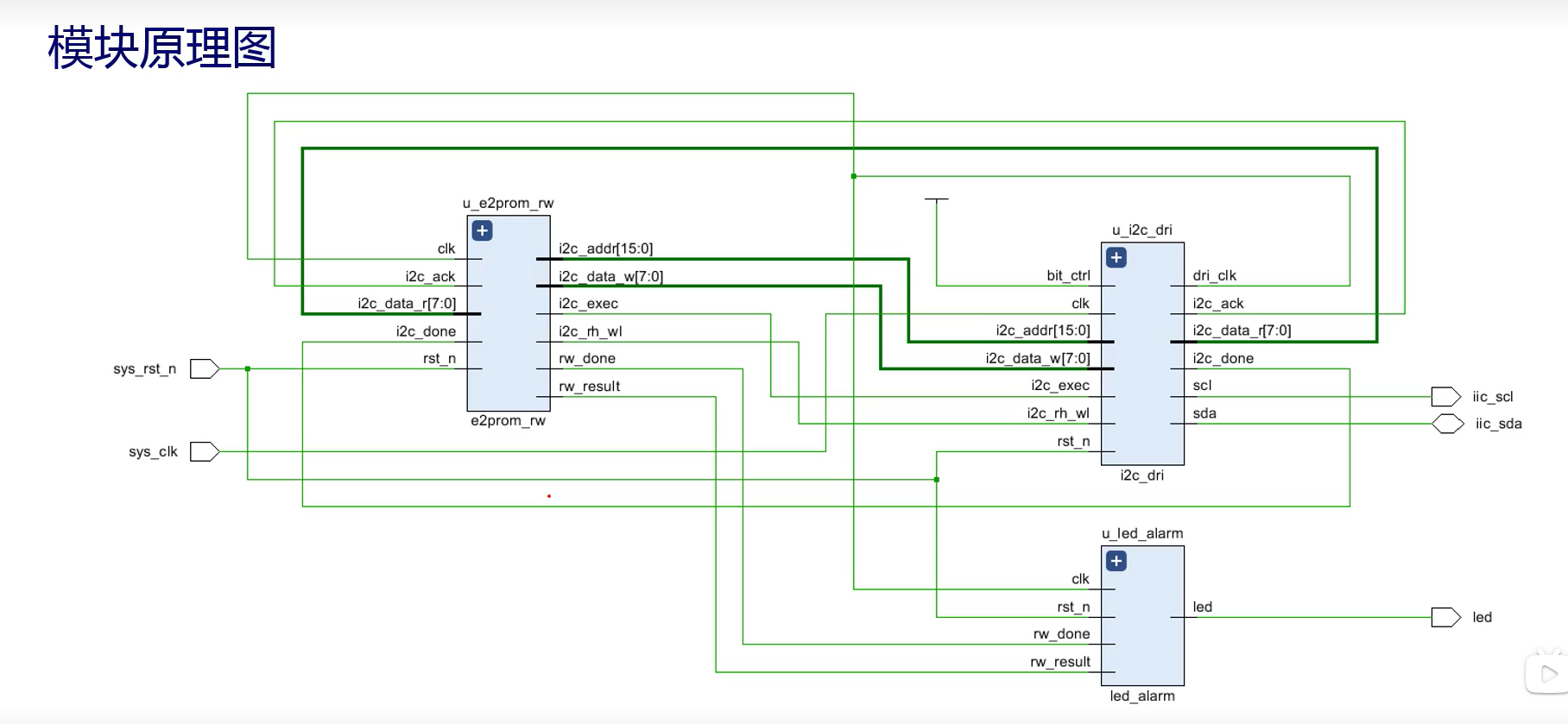Click the i2c_data_r[7:0] output pin of u_i2c_dri
This screenshot has width=1568, height=724.
(1242, 331)
